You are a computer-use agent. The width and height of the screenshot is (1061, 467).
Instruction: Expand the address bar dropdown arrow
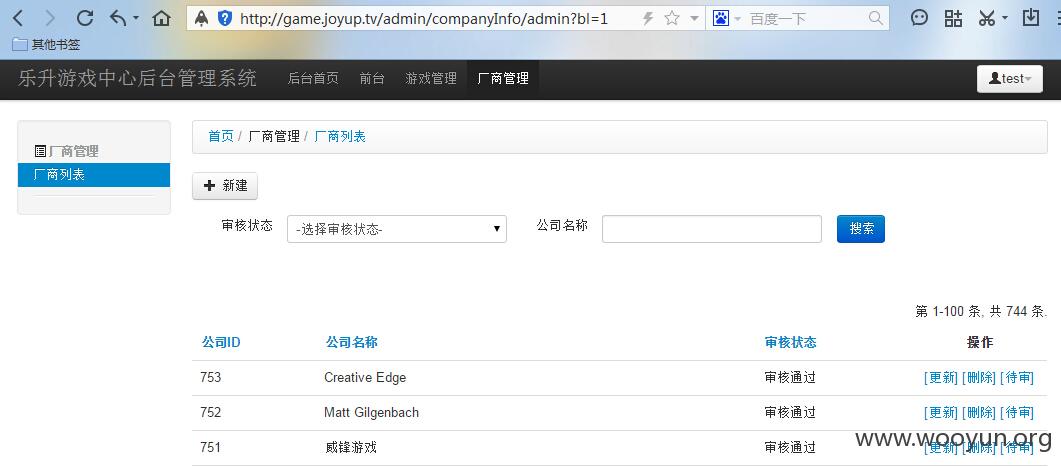694,19
